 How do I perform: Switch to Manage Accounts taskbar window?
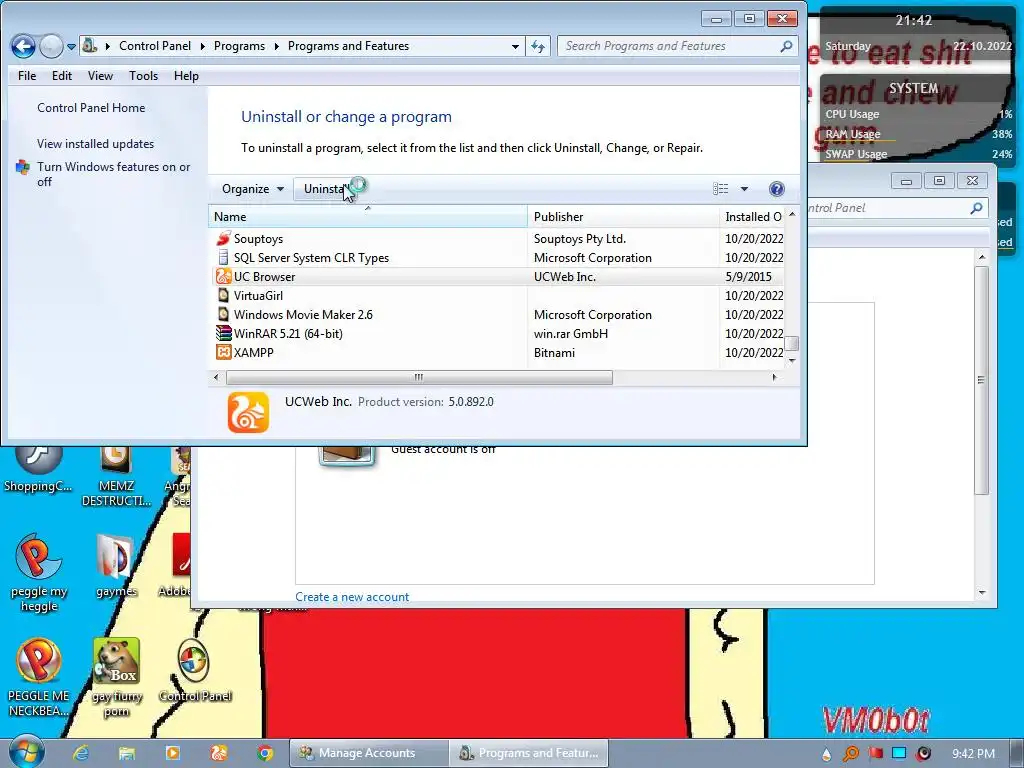click(368, 753)
